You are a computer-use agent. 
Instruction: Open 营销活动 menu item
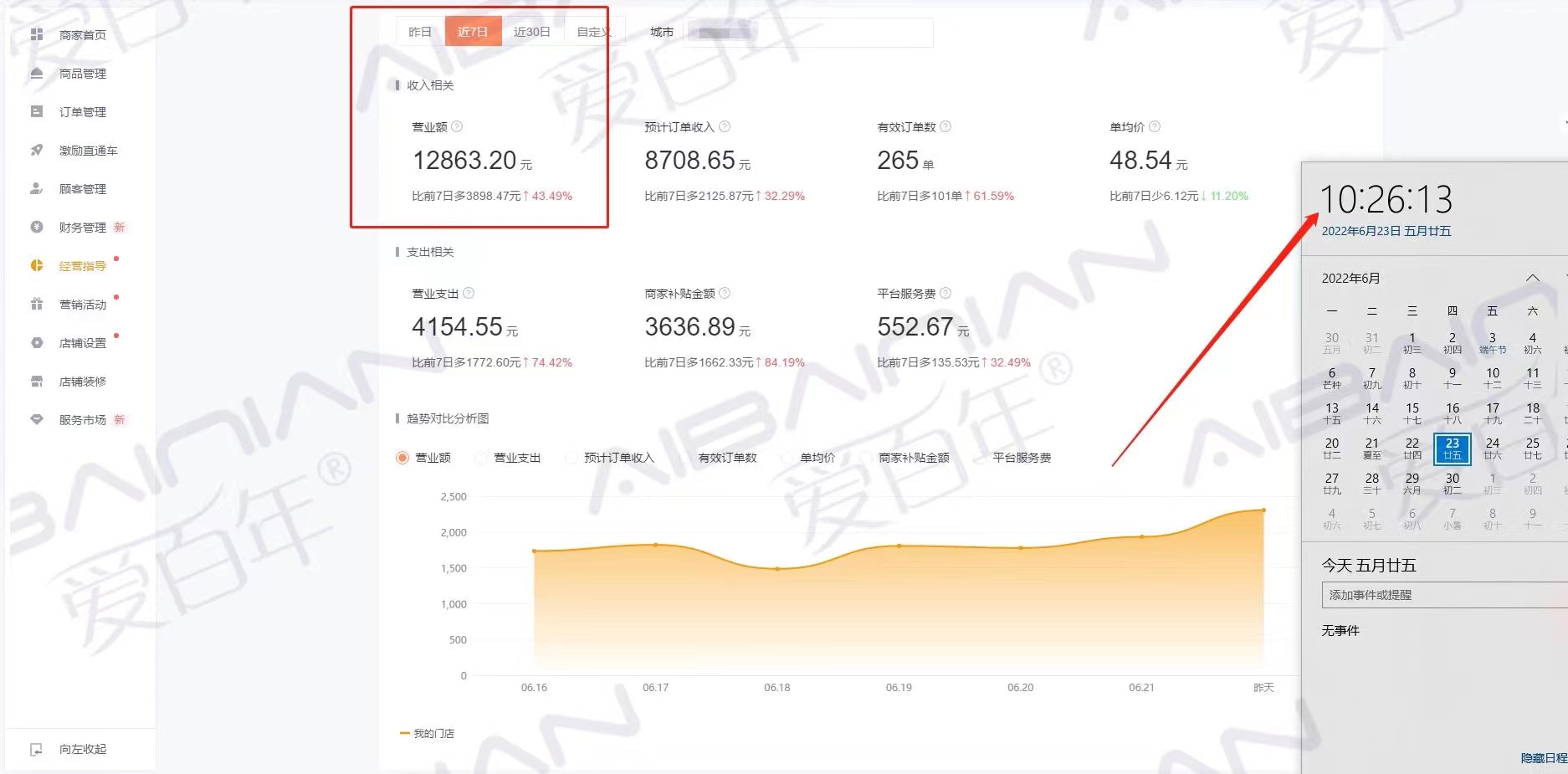(83, 305)
